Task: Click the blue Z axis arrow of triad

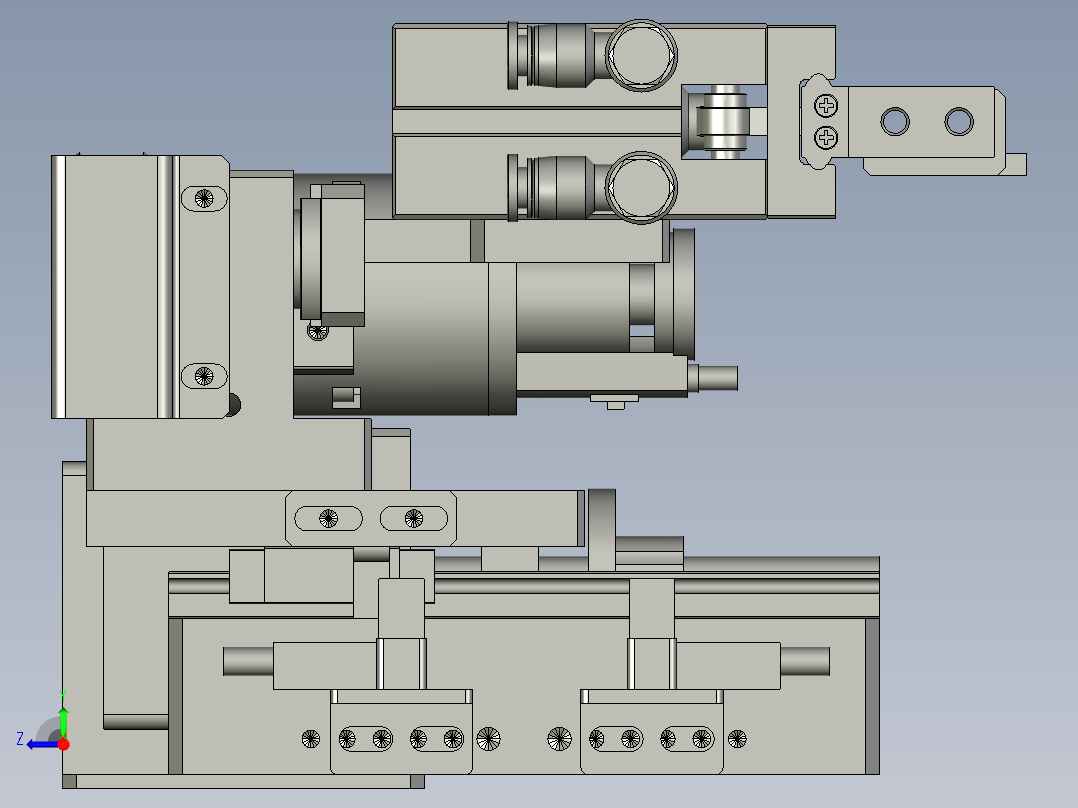Action: (42, 745)
